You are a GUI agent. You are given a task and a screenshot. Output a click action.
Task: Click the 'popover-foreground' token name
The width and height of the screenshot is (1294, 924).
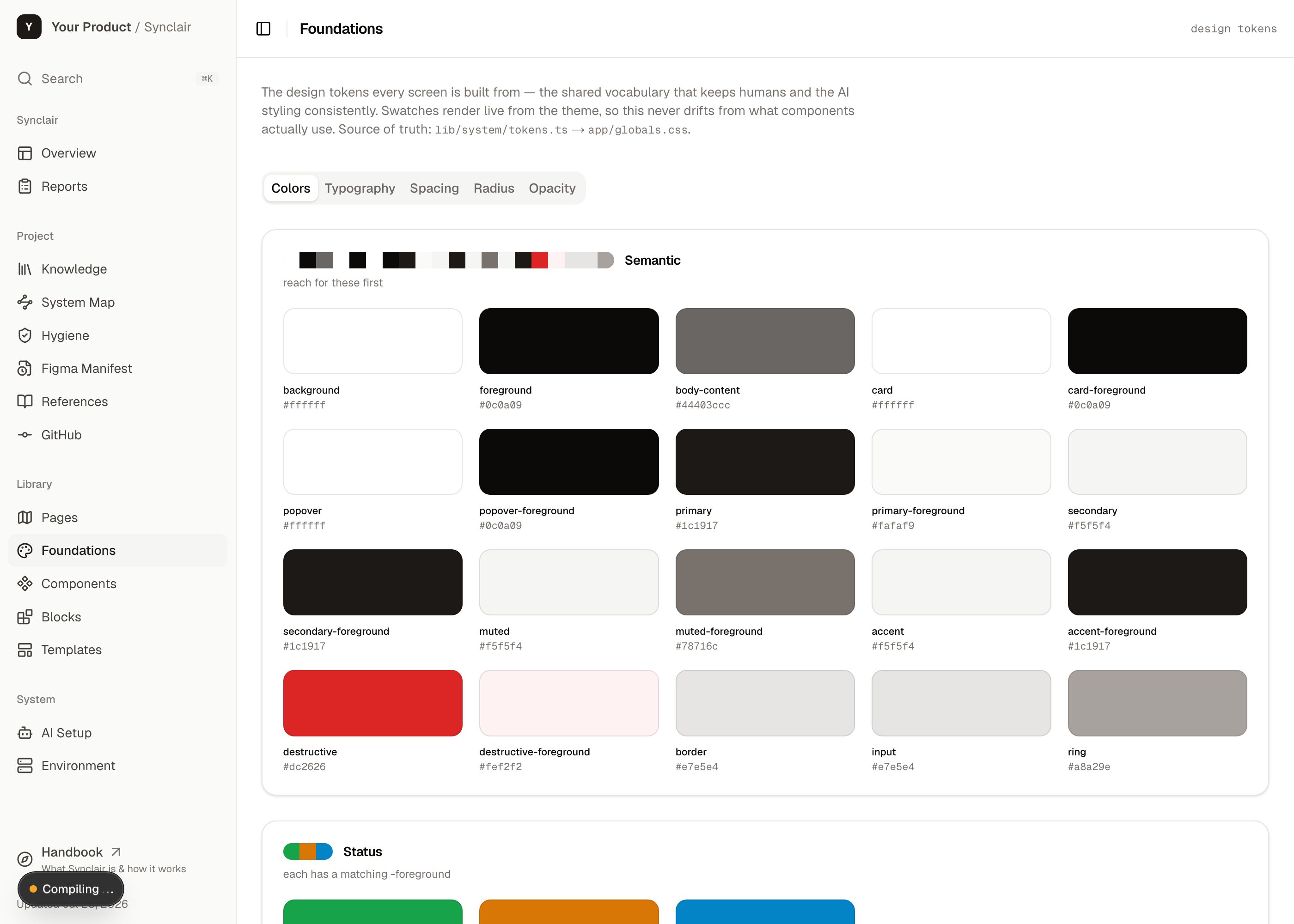pos(526,511)
